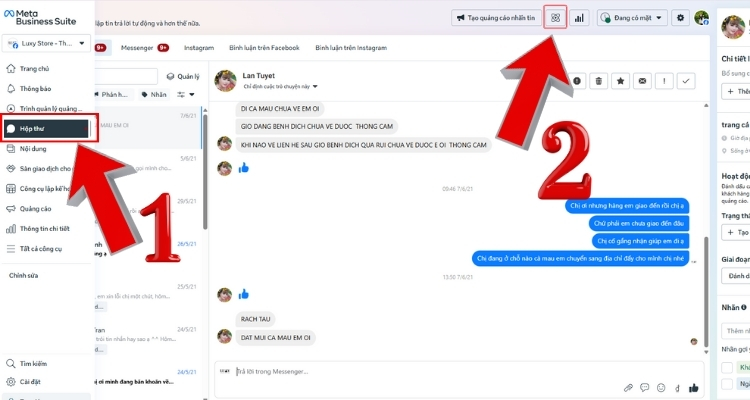Open the Đang có mặt availability dropdown
Viewport: 750px width, 400px height.
coord(631,18)
